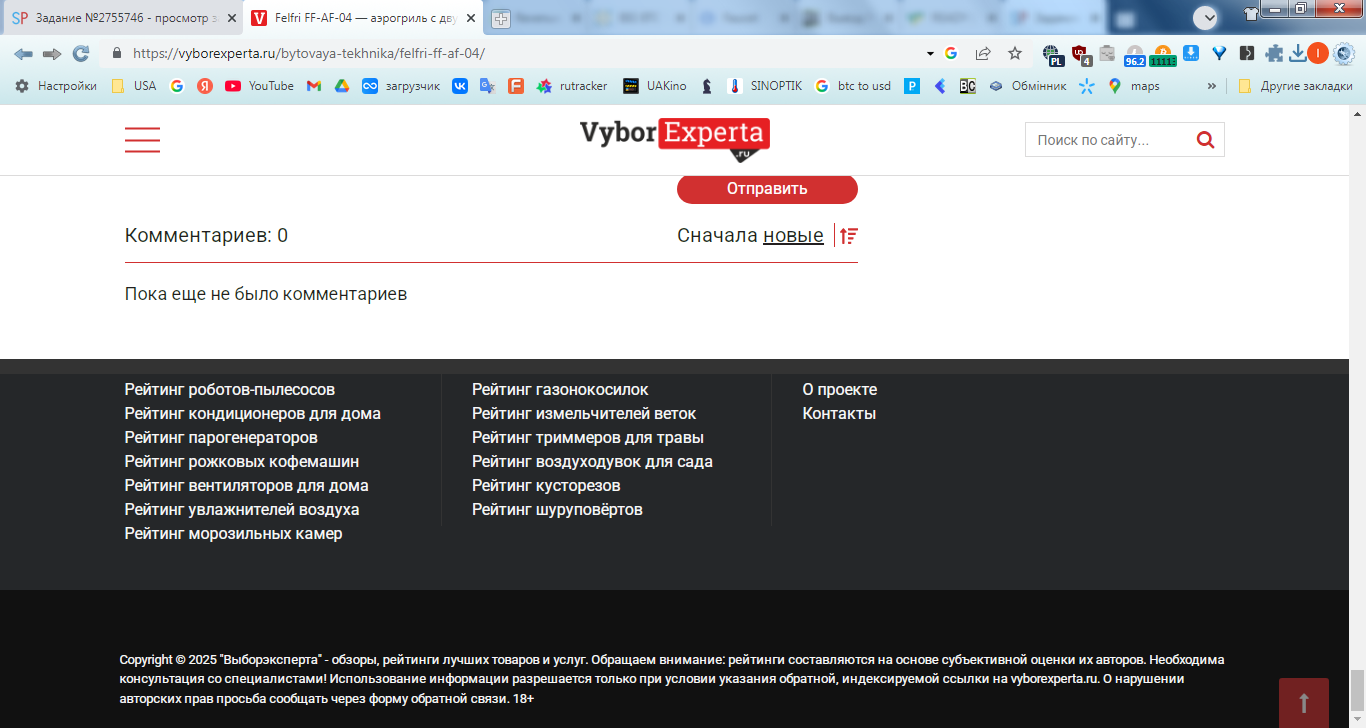The image size is (1366, 728).
Task: Open 'Рейтинг воздуходувок для сада' link
Action: [592, 462]
